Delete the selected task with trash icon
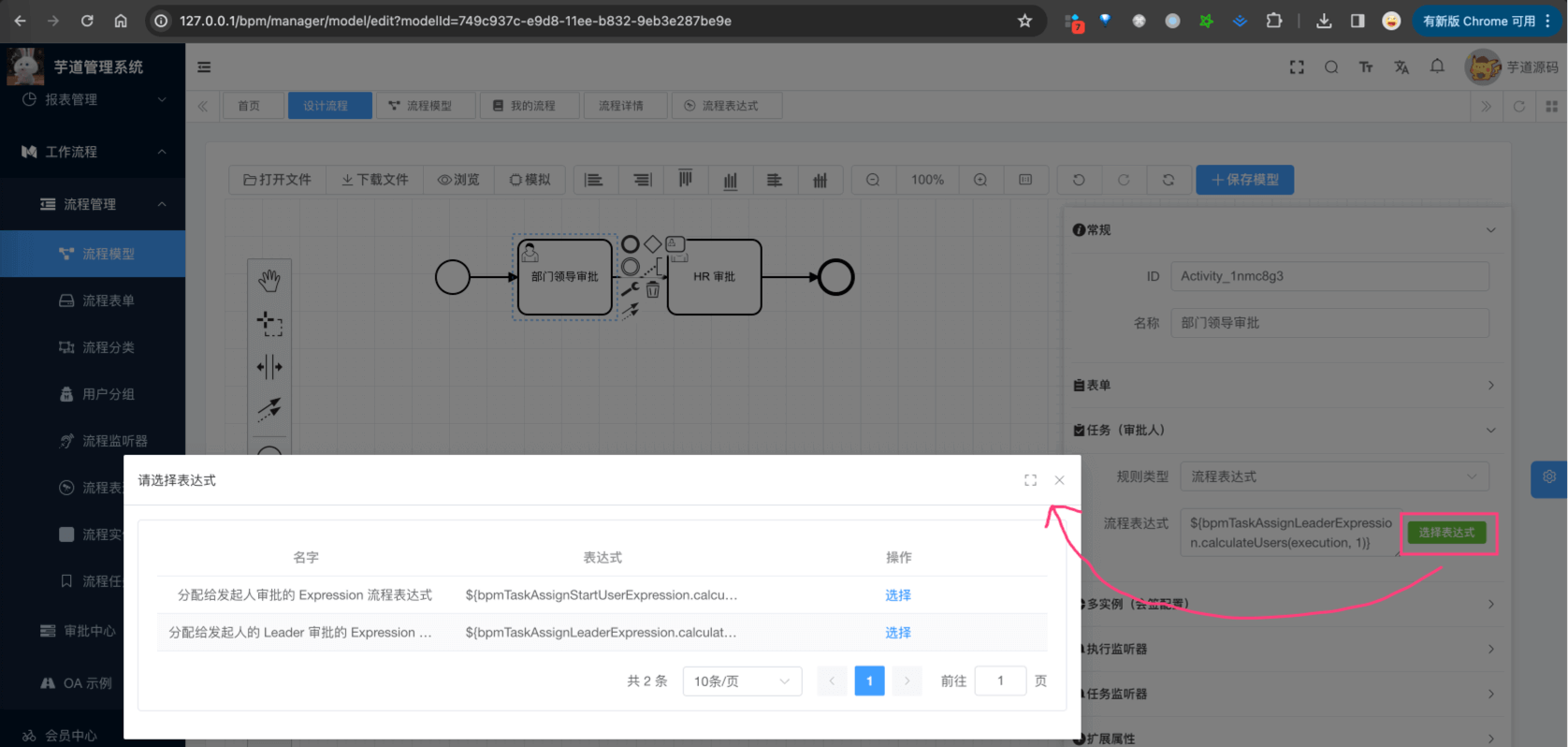Viewport: 1568px width, 747px height. (653, 290)
